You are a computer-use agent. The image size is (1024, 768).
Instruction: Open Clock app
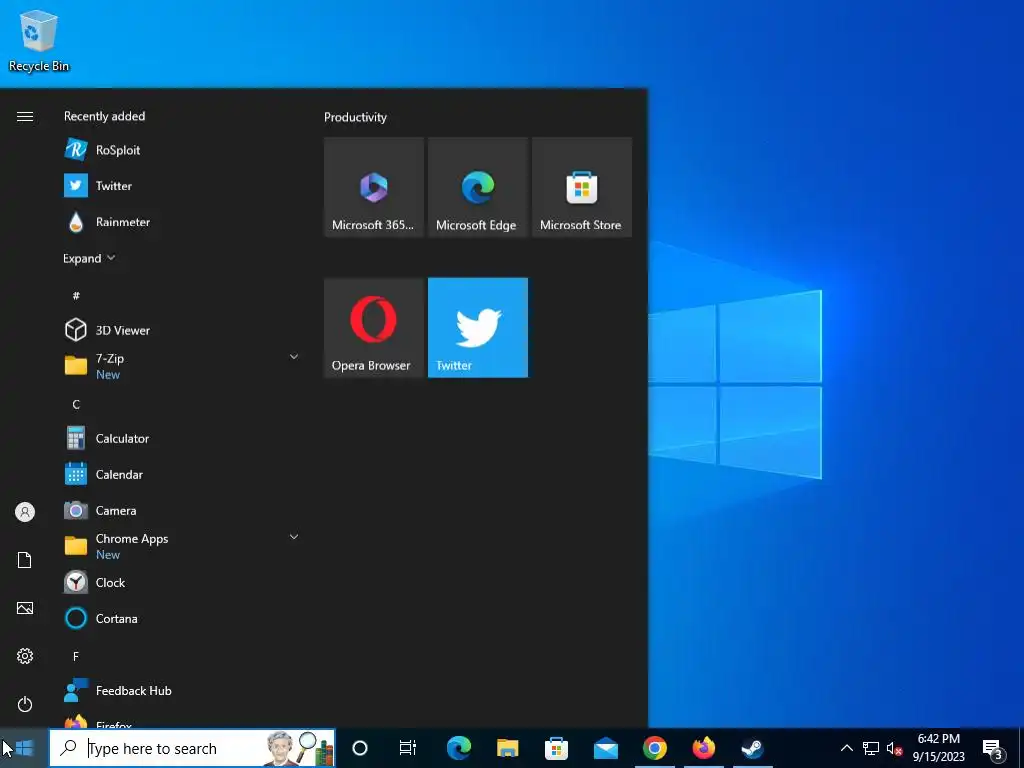(180, 583)
